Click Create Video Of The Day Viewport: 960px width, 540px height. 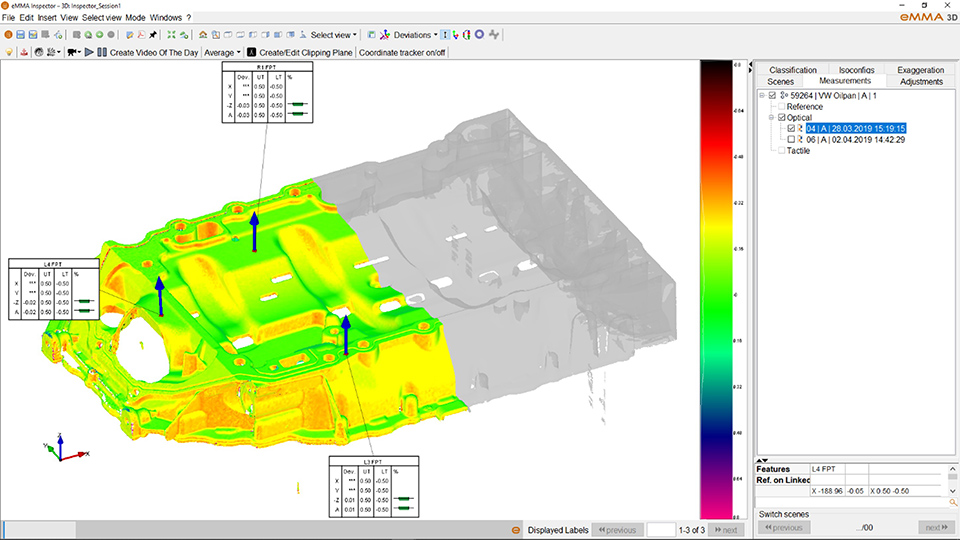156,52
